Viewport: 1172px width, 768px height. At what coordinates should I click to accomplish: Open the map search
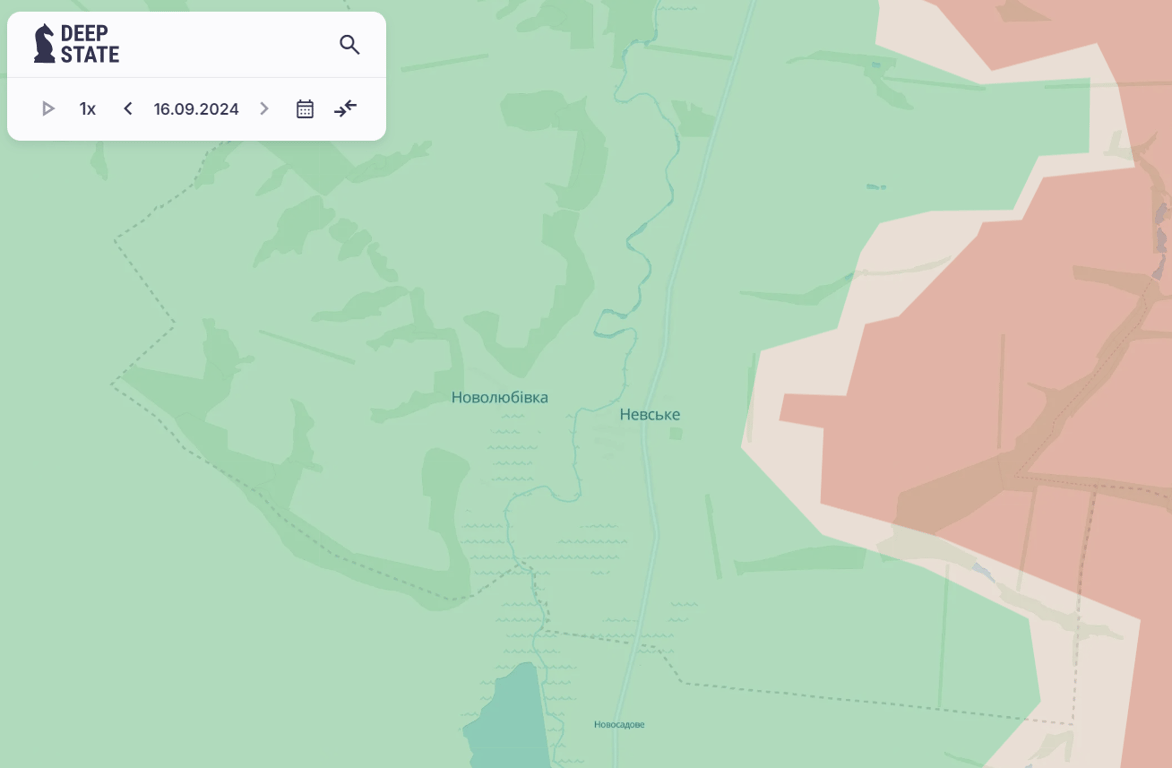point(349,45)
